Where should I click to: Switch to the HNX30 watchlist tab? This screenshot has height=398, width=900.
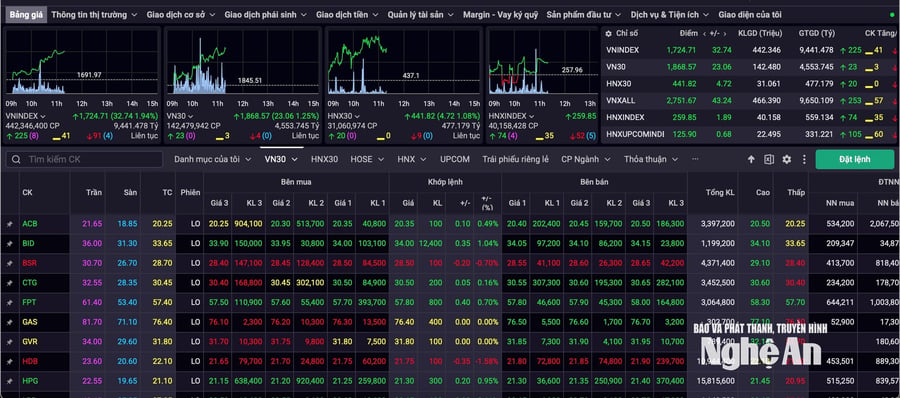(324, 159)
